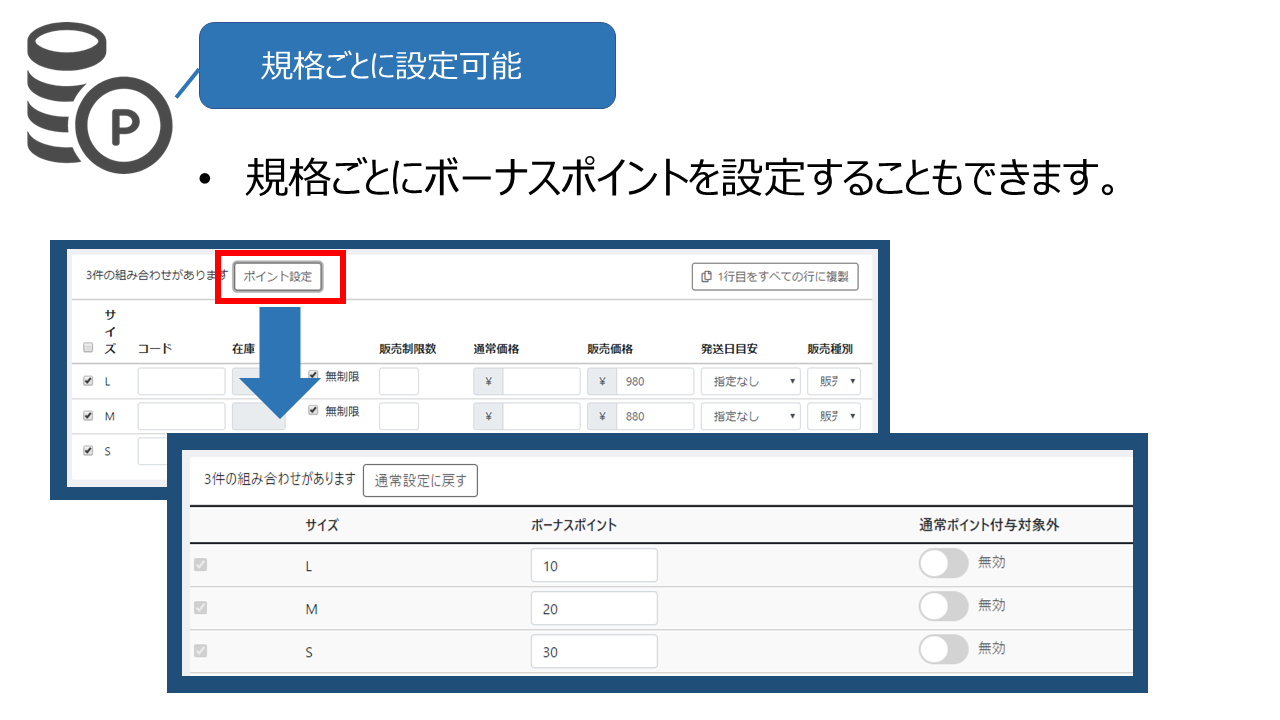Click the コード input for size L
This screenshot has height=720, width=1280.
click(x=181, y=381)
